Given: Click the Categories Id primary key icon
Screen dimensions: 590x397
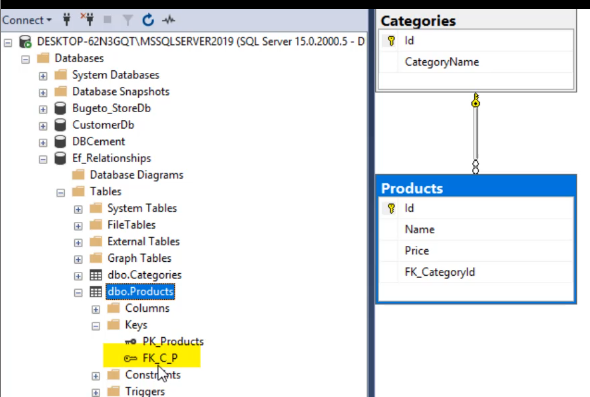Looking at the screenshot, I should 391,41.
